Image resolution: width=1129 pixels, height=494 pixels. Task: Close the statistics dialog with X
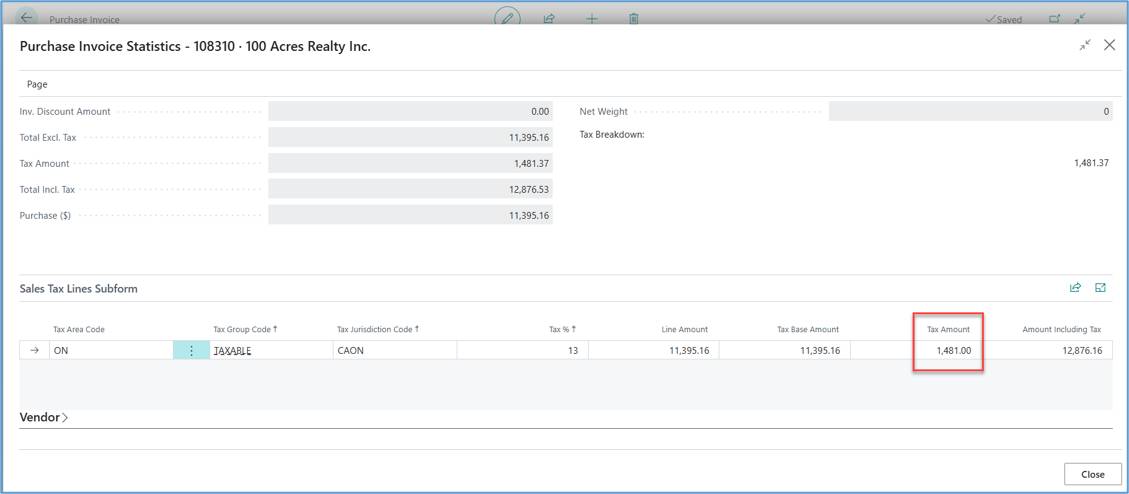1110,45
